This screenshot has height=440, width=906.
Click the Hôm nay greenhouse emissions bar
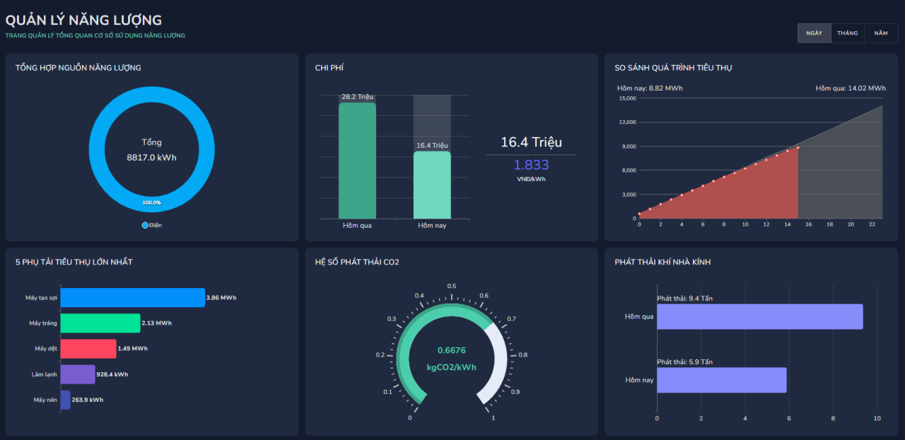click(721, 380)
